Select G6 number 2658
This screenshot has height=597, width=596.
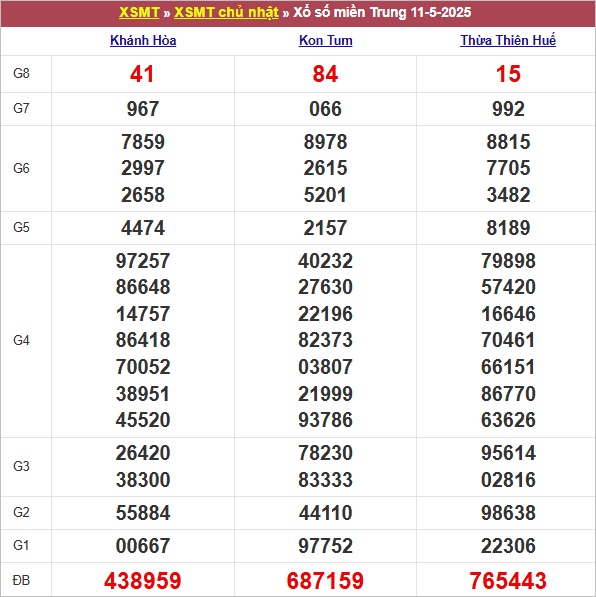143,195
